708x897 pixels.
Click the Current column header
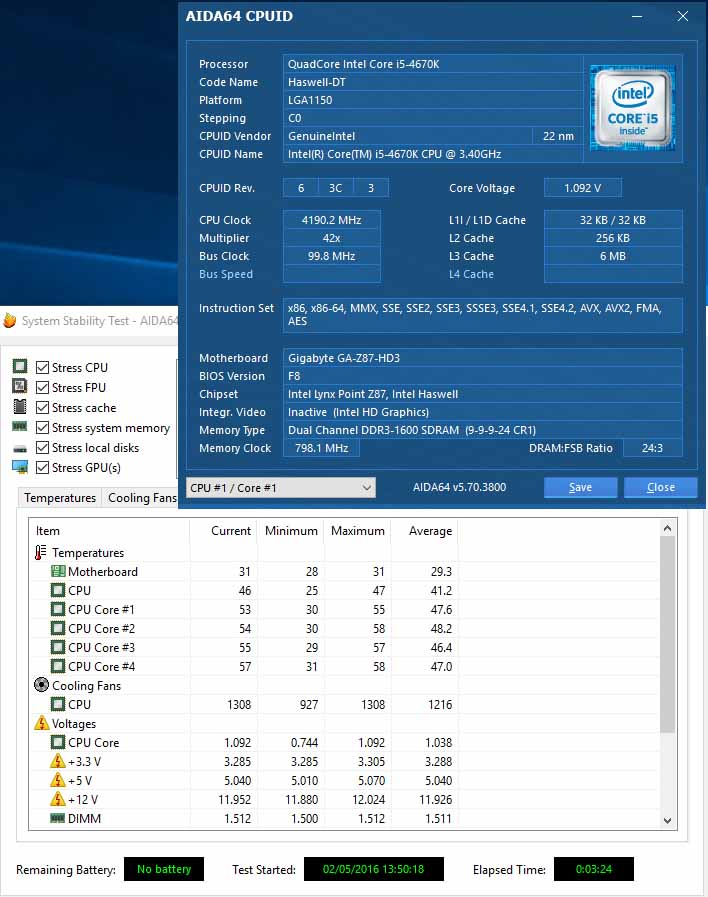[x=223, y=530]
